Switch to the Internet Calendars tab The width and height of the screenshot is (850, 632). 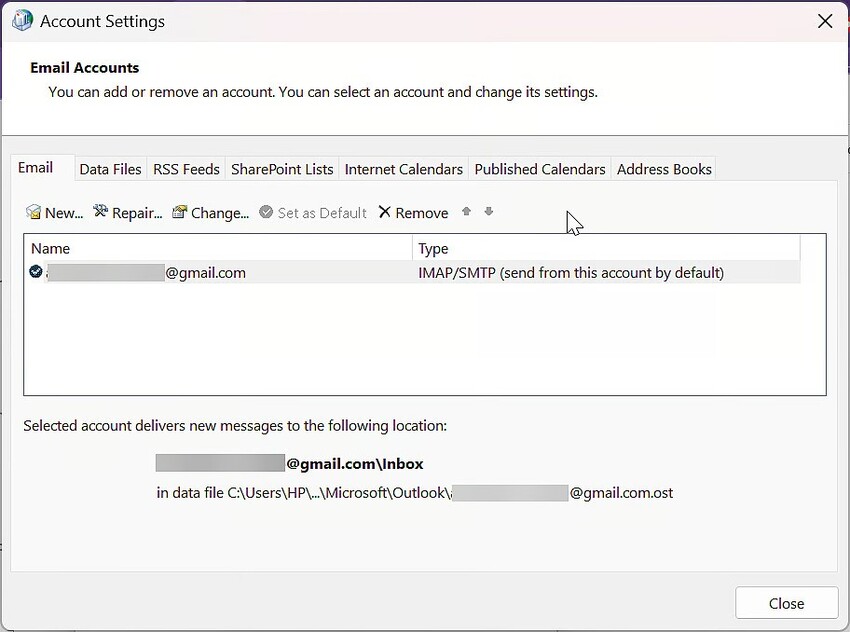(x=404, y=169)
